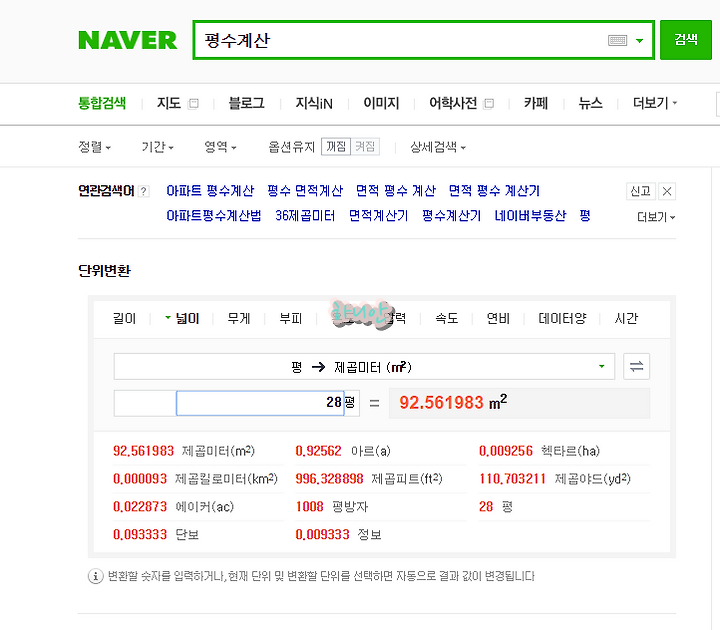The width and height of the screenshot is (720, 630).
Task: Click the 연관검색어 help question icon
Action: tap(144, 191)
